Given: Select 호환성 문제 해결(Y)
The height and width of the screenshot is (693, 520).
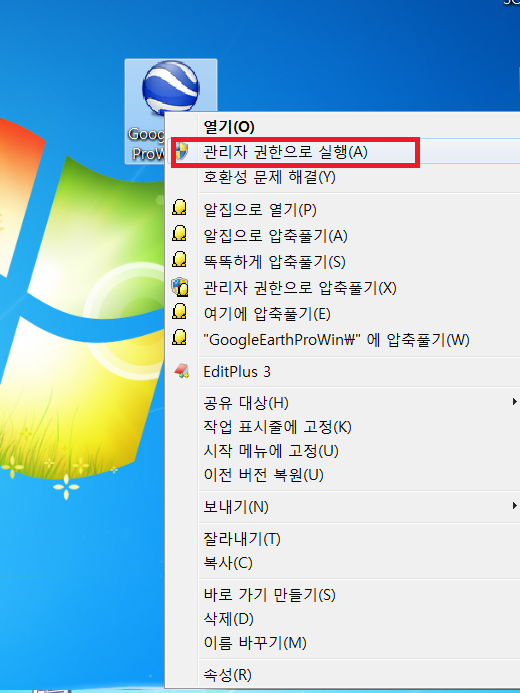Looking at the screenshot, I should tap(269, 177).
